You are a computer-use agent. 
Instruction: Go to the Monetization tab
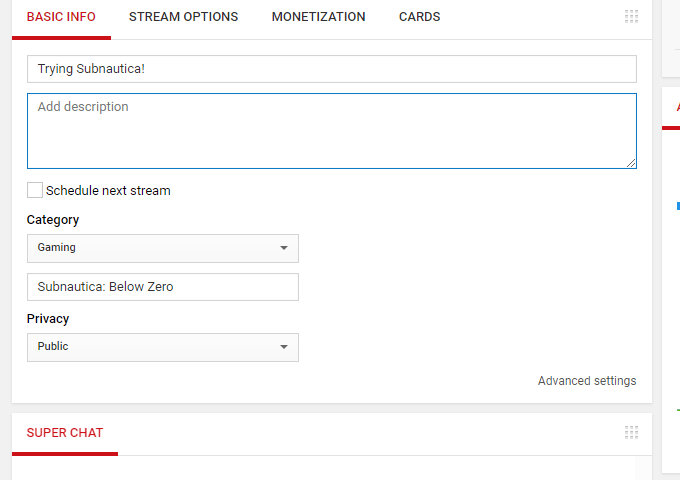click(318, 17)
